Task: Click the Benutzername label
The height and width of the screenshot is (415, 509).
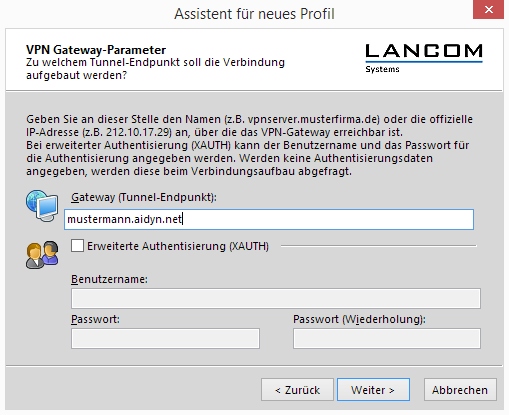Action: coord(109,279)
